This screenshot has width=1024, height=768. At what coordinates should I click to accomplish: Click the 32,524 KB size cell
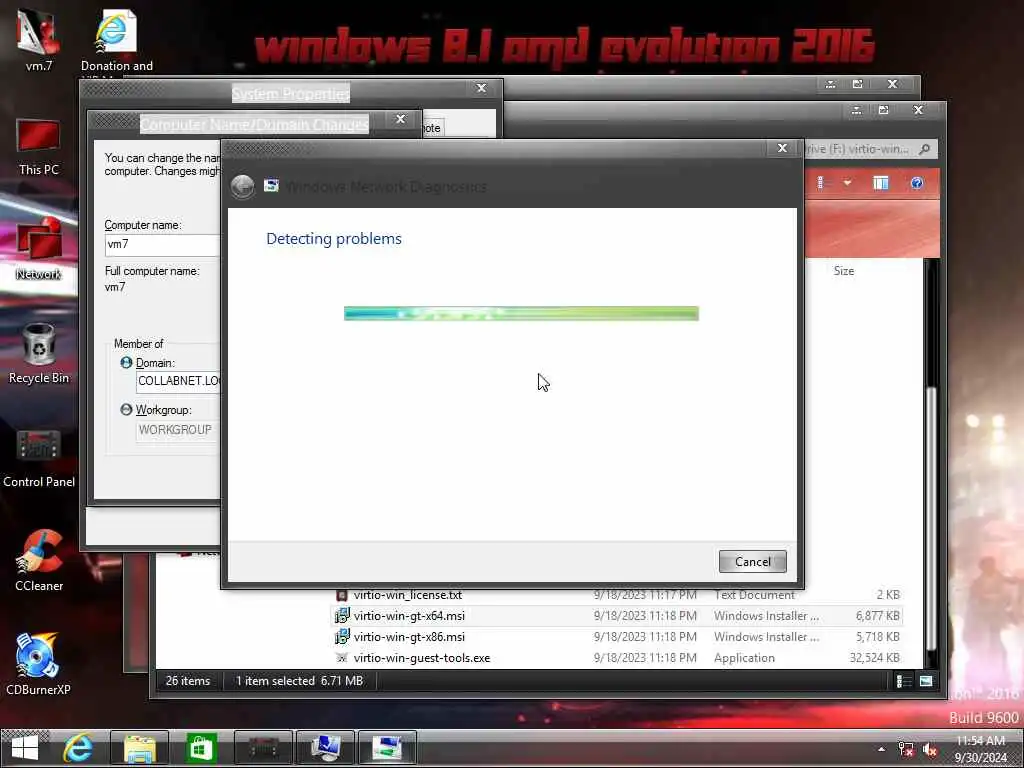tap(874, 658)
